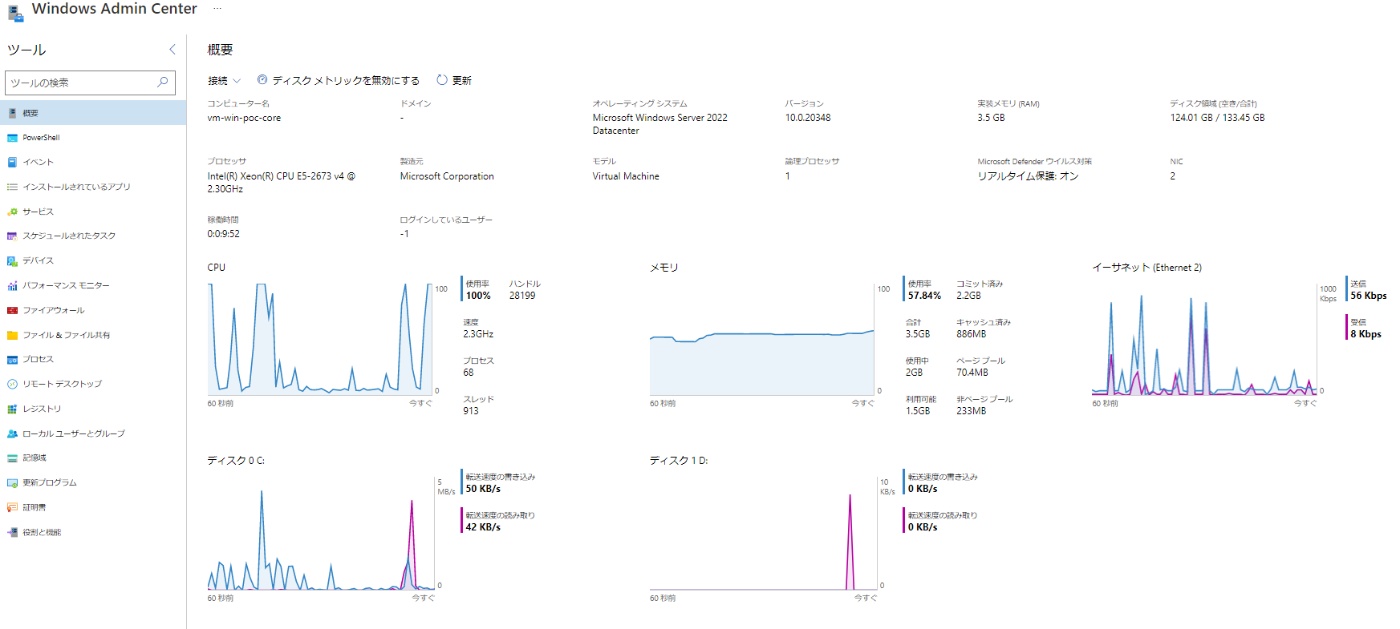Screen dimensions: 1400x629
Task: Click the デバイス tool icon
Action: coord(12,260)
